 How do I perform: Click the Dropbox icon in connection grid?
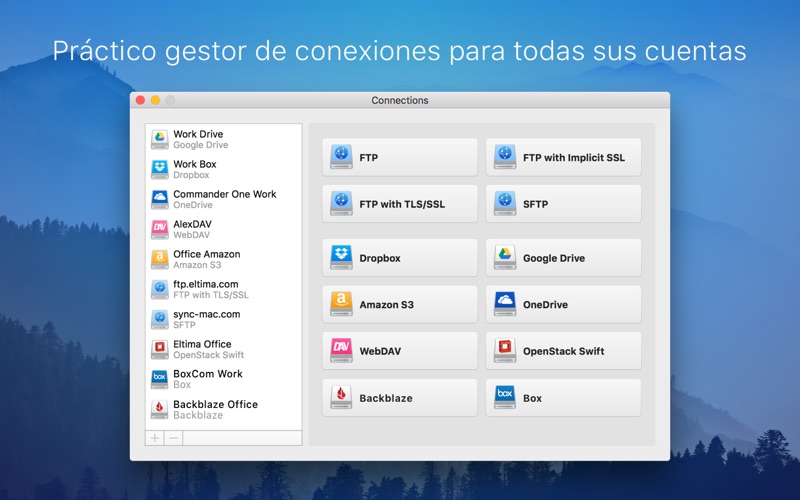[342, 258]
